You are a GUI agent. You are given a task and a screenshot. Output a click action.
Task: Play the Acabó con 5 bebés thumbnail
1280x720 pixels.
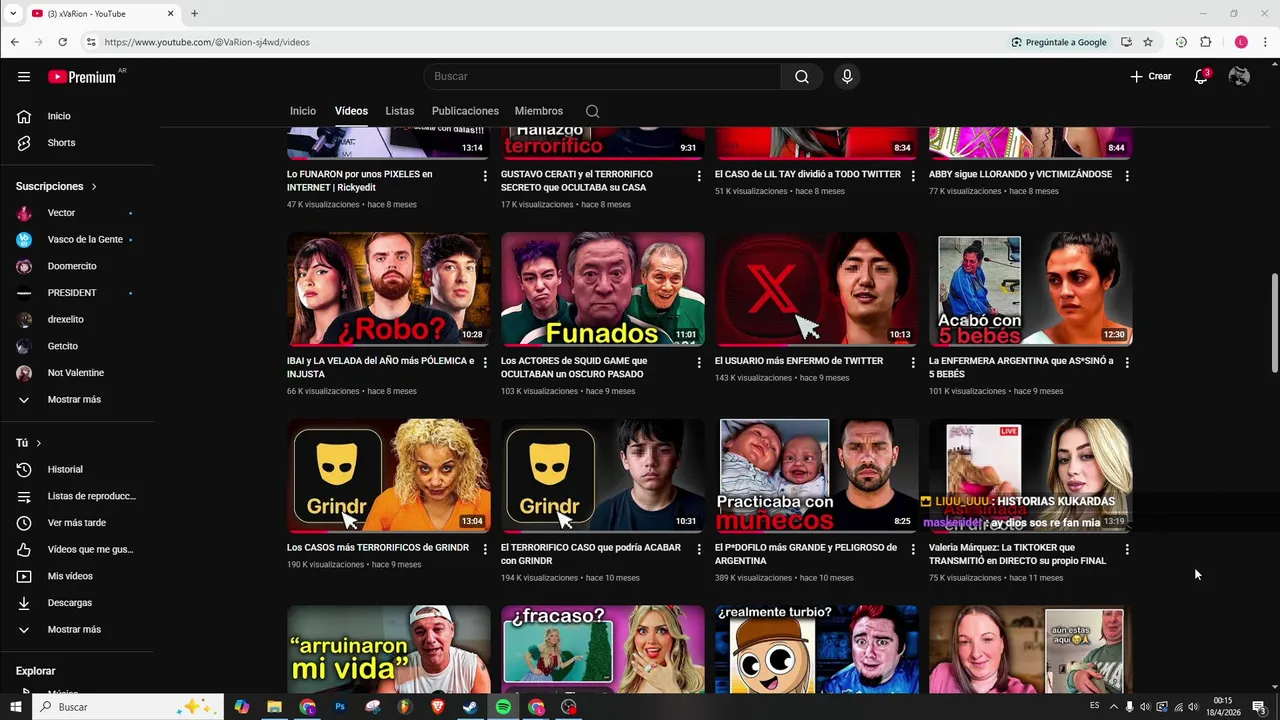(1031, 289)
